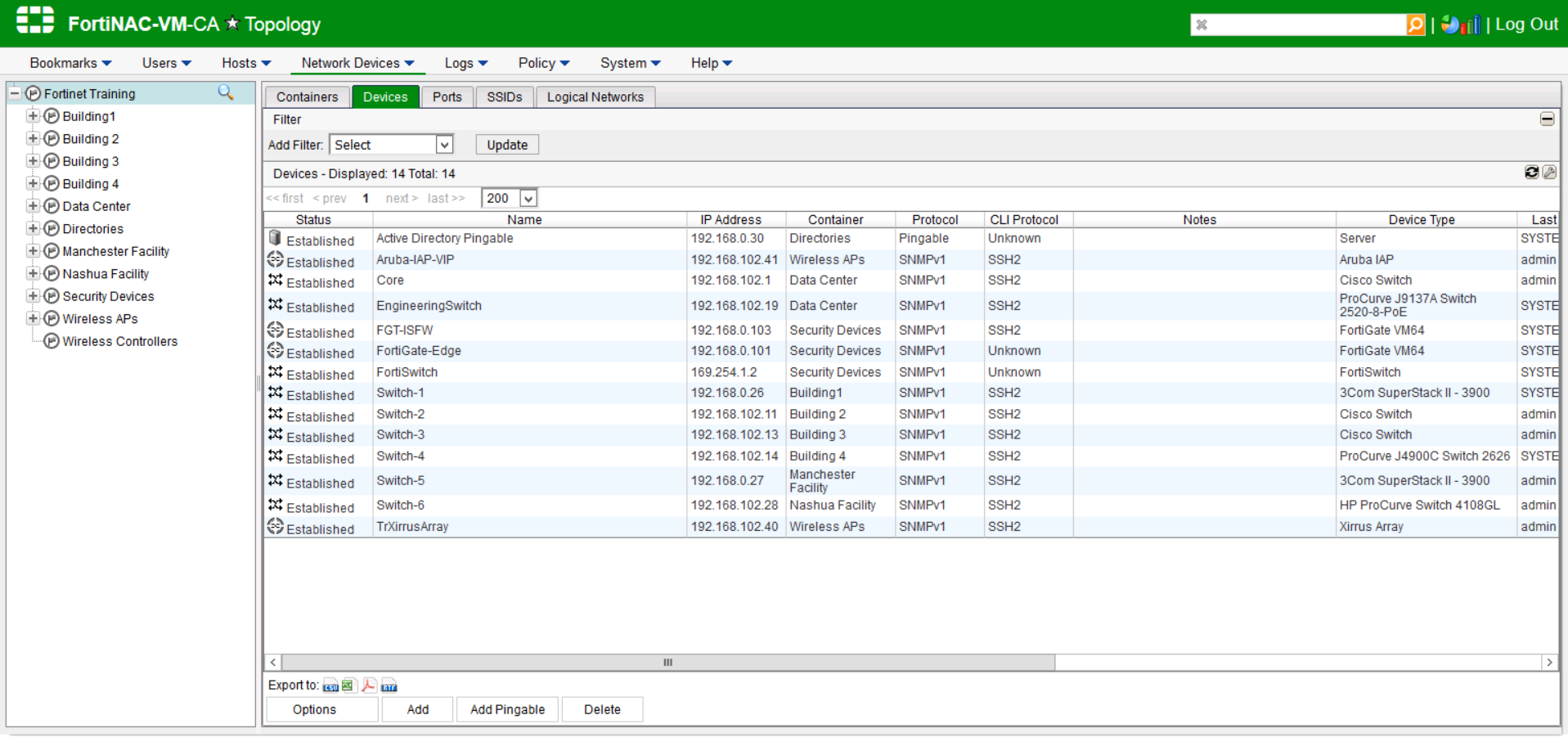
Task: Click the orange search magnifier button
Action: tap(1415, 25)
